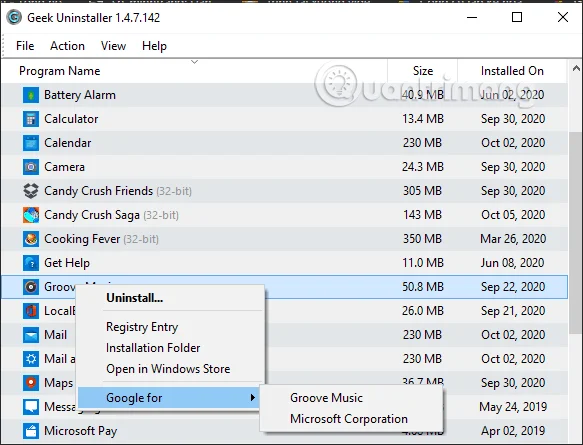583x445 pixels.
Task: Open the Action menu
Action: point(67,46)
